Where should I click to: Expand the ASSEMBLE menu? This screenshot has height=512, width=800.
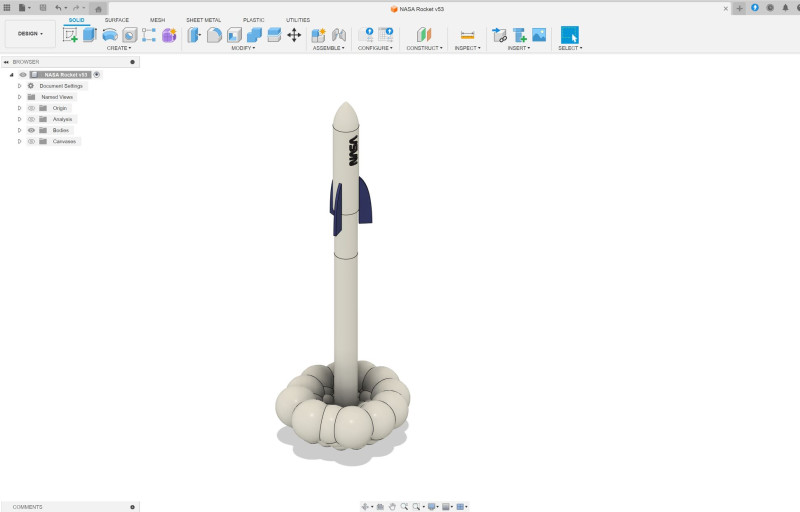[x=329, y=48]
